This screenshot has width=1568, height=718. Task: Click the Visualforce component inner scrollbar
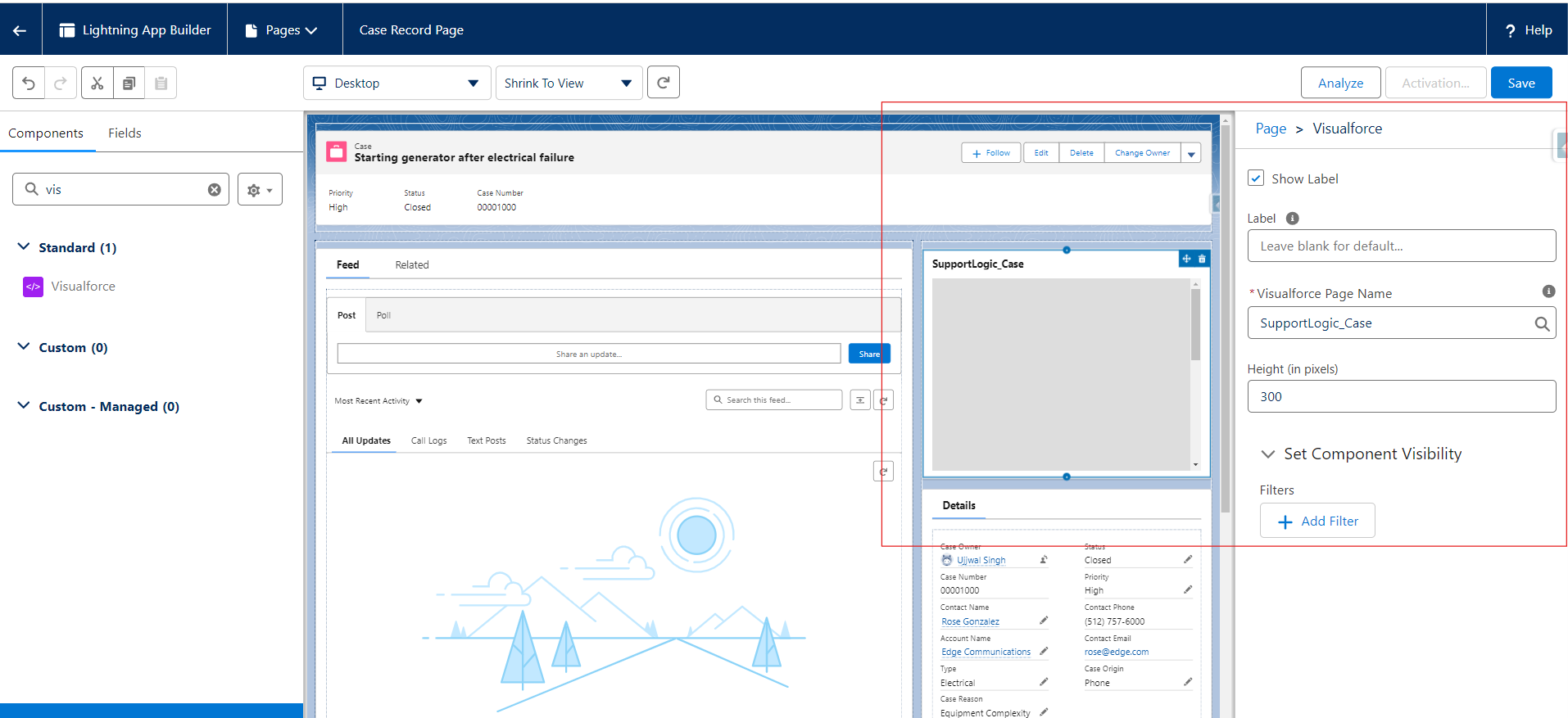point(1195,325)
